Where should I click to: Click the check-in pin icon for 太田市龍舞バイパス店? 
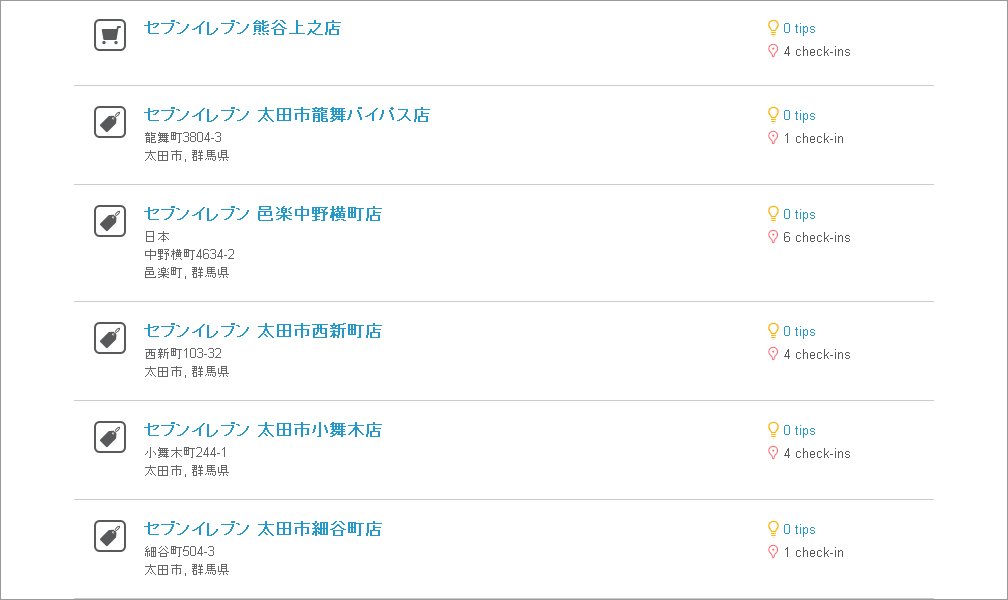(773, 138)
